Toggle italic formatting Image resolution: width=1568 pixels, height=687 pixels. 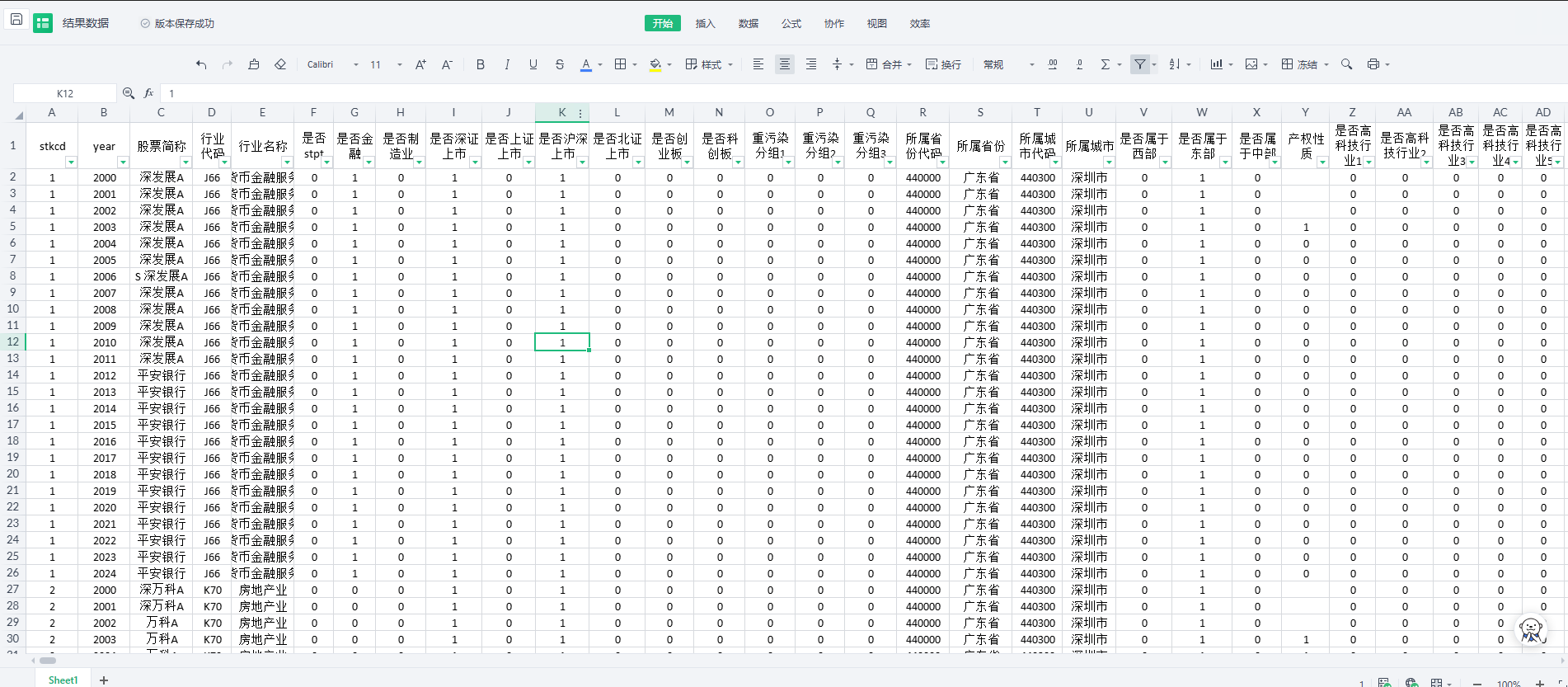(506, 64)
